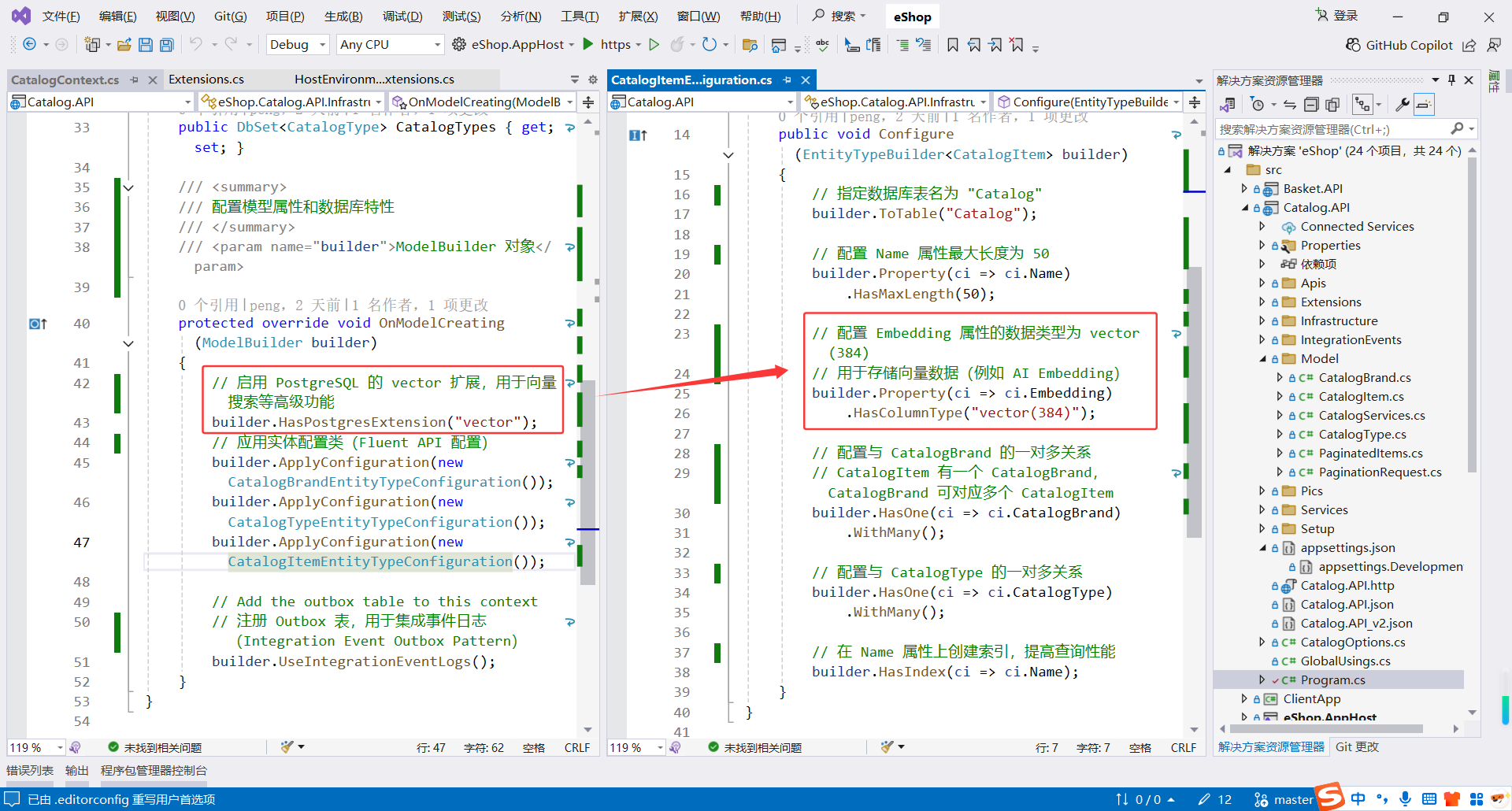Click the Undo arrow in the toolbar
The height and width of the screenshot is (811, 1512).
(x=196, y=45)
